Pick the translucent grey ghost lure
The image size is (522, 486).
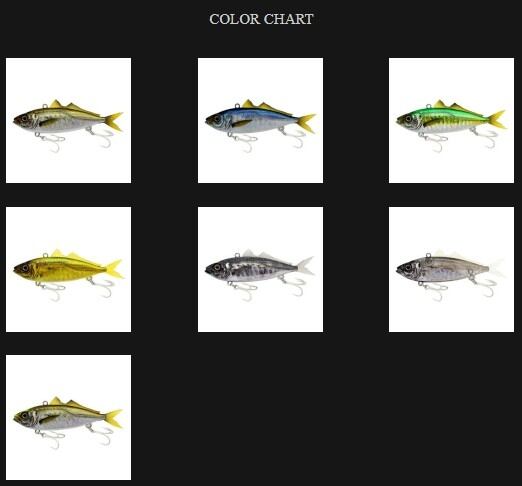click(451, 269)
